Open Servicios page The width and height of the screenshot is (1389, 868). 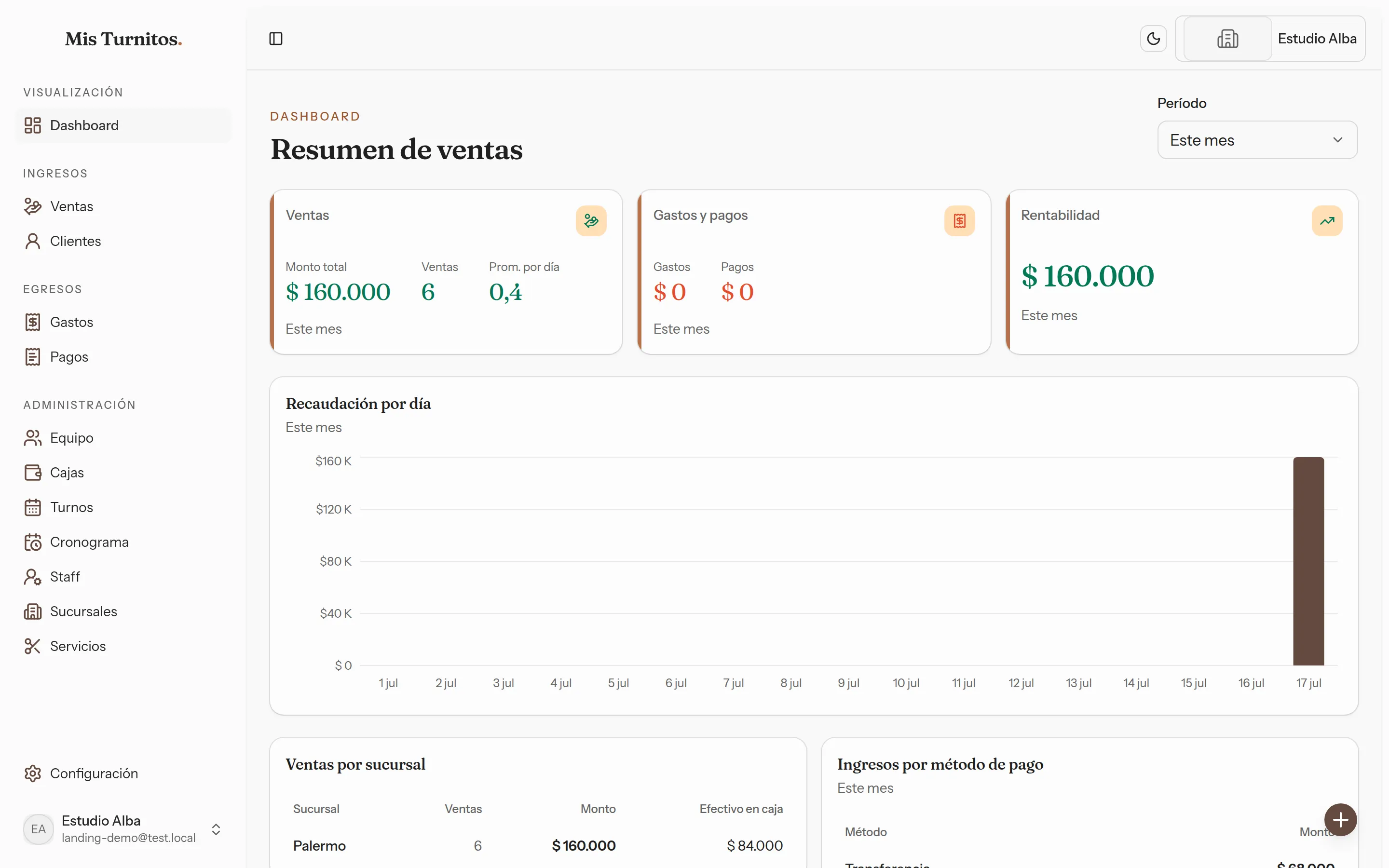click(124, 646)
